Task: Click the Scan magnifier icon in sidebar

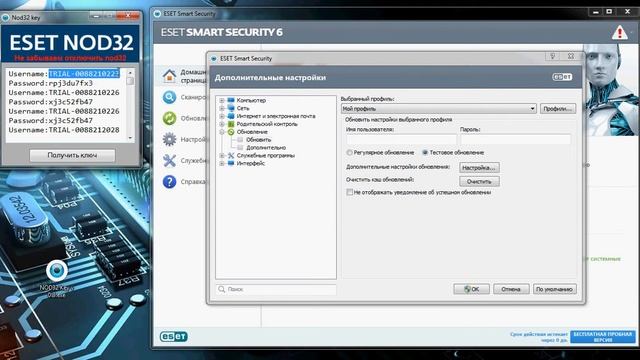Action: pos(169,97)
